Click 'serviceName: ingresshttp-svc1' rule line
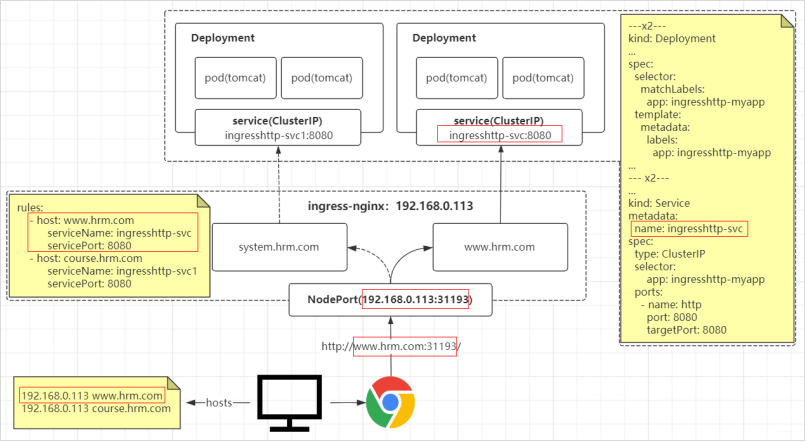 click(x=122, y=271)
